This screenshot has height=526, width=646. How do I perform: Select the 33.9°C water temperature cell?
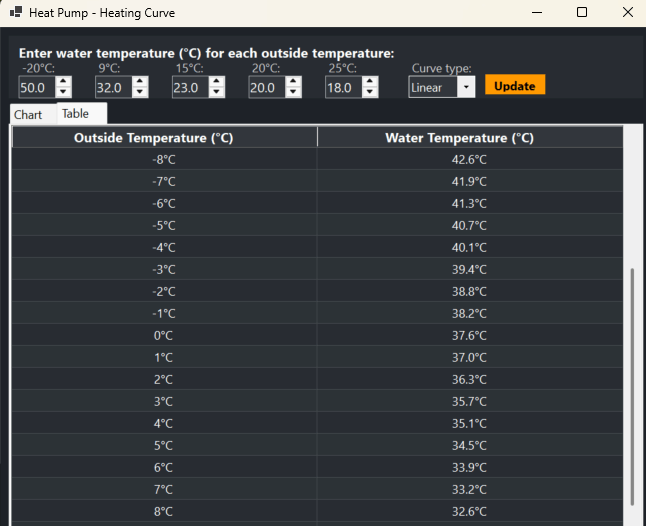470,468
